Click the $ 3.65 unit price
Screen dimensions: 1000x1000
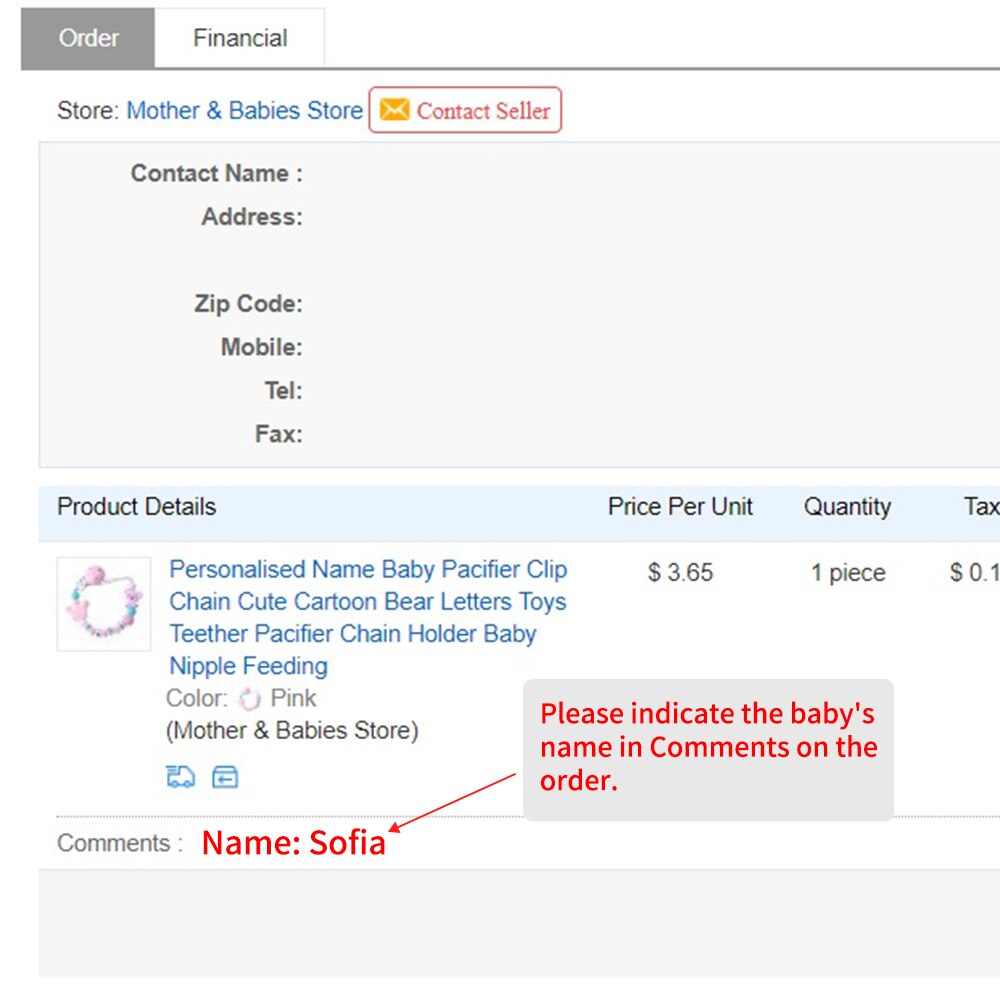coord(680,572)
